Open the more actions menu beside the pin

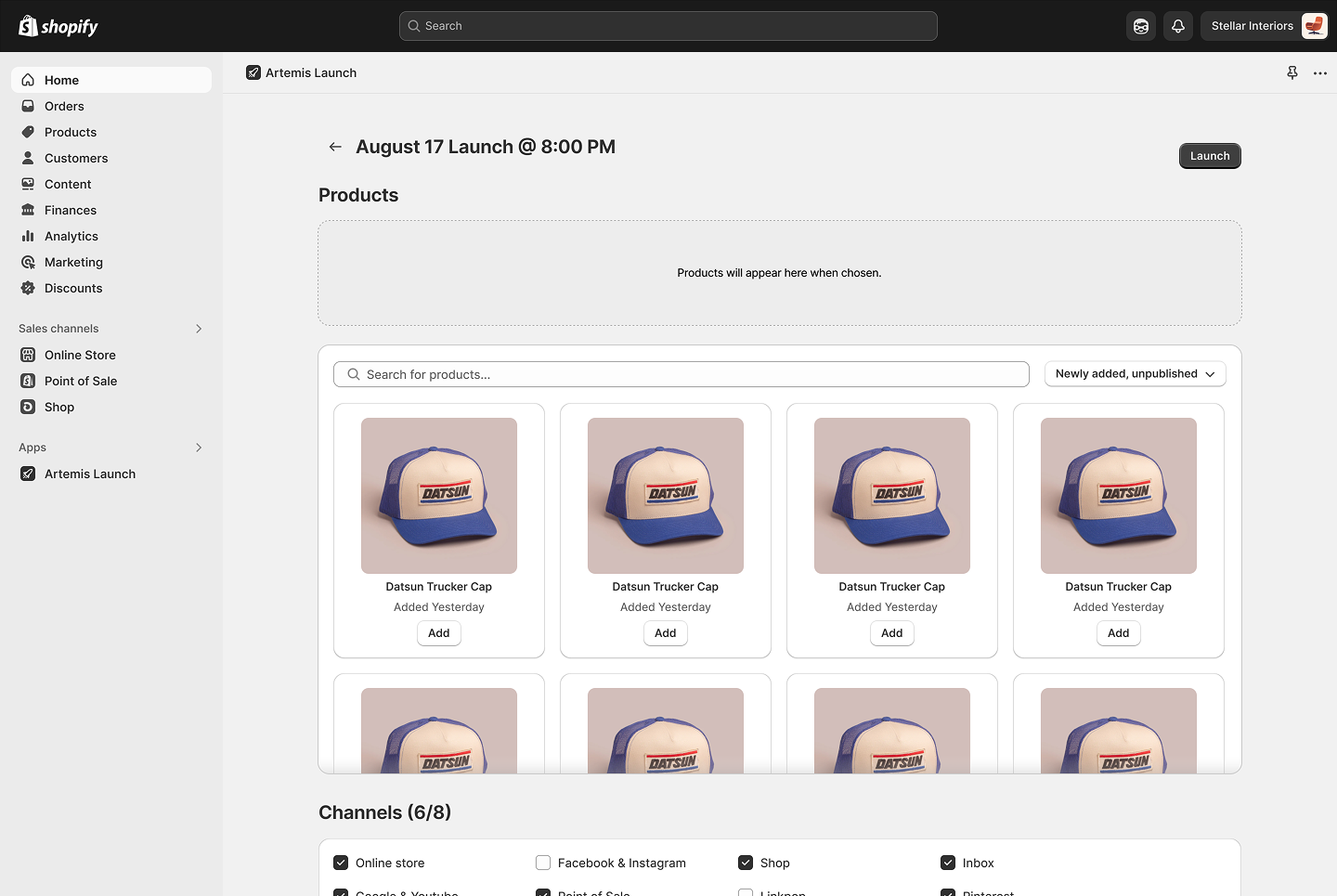(x=1319, y=72)
